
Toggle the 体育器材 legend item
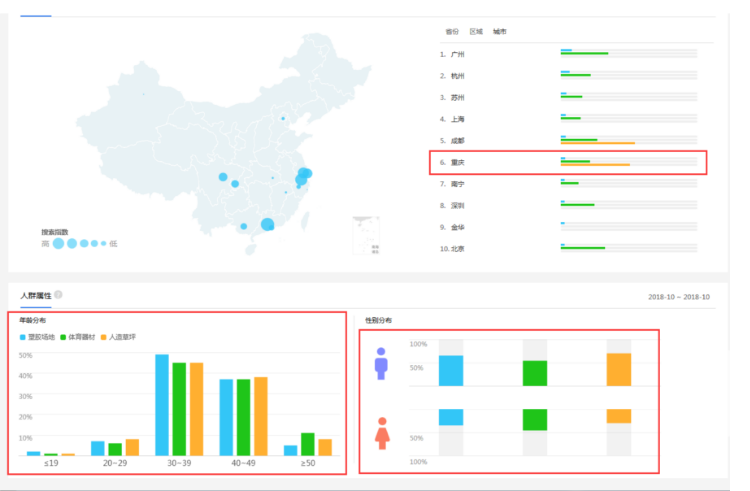click(x=81, y=337)
